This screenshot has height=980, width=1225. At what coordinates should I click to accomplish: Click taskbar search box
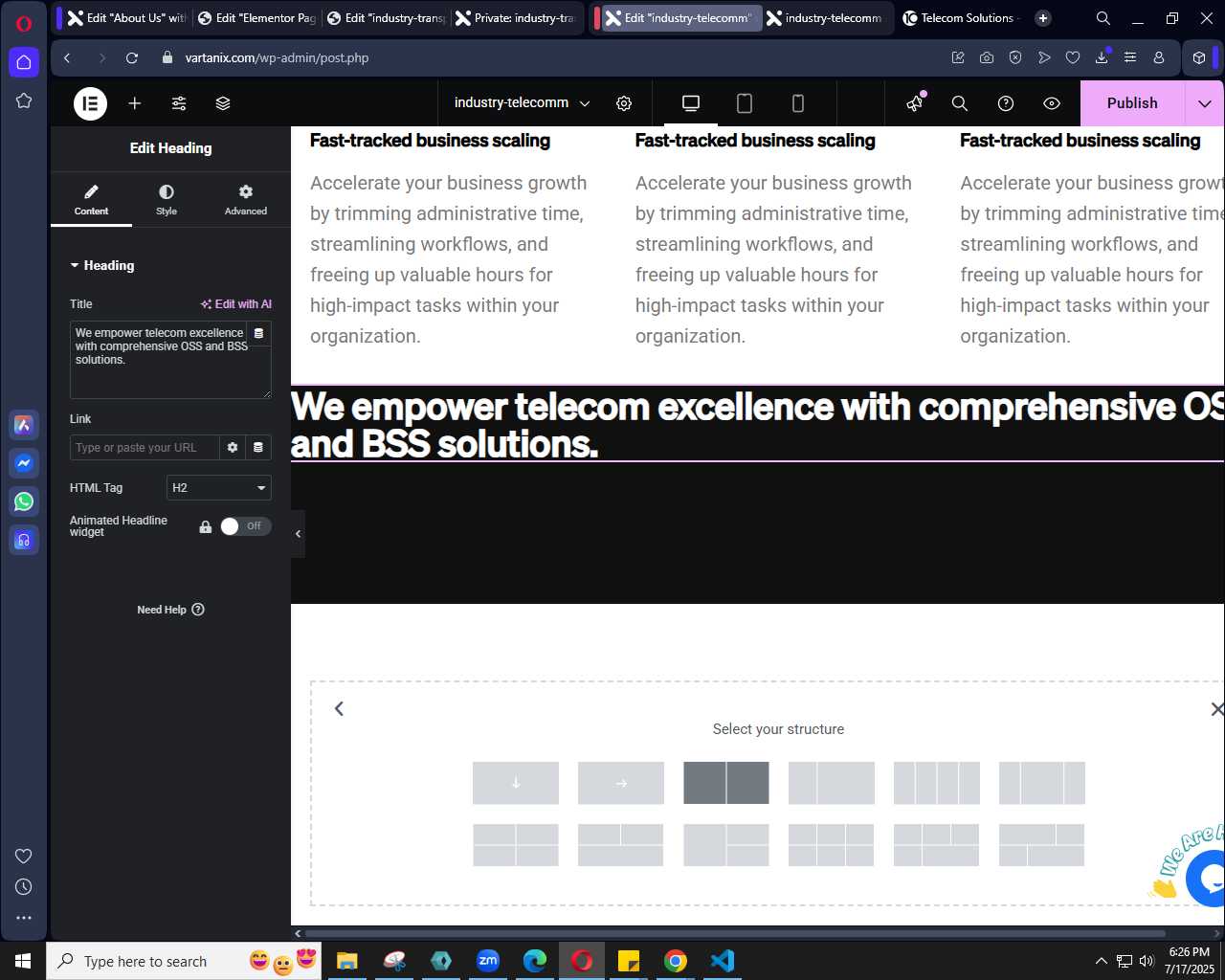pos(184,961)
